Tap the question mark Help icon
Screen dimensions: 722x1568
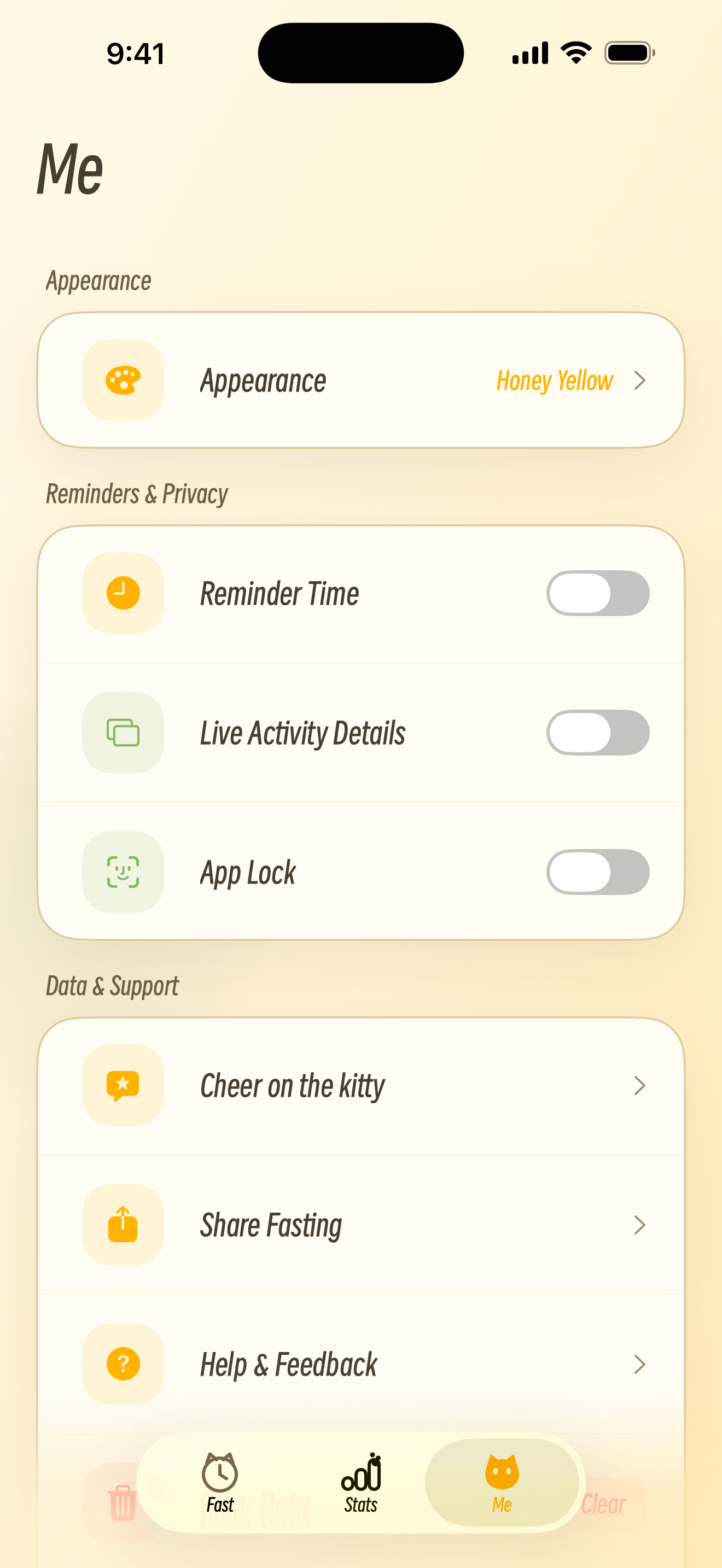(x=123, y=1364)
